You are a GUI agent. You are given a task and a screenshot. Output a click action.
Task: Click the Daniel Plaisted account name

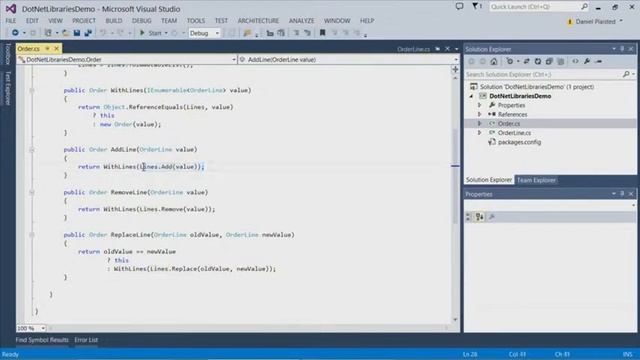tap(596, 21)
